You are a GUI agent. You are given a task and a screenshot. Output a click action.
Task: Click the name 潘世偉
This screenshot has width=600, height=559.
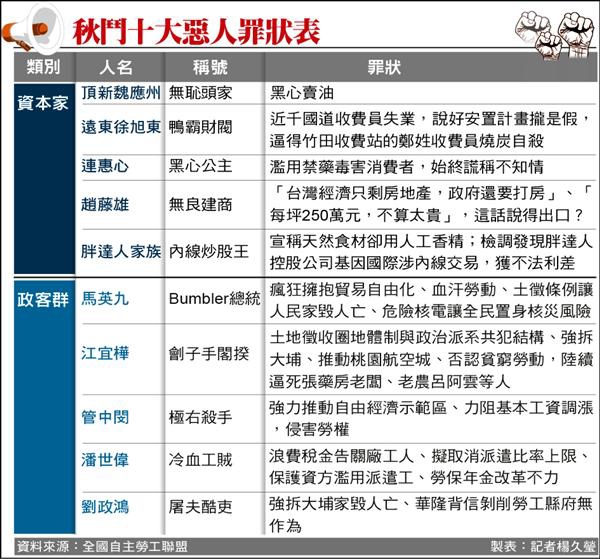click(105, 460)
